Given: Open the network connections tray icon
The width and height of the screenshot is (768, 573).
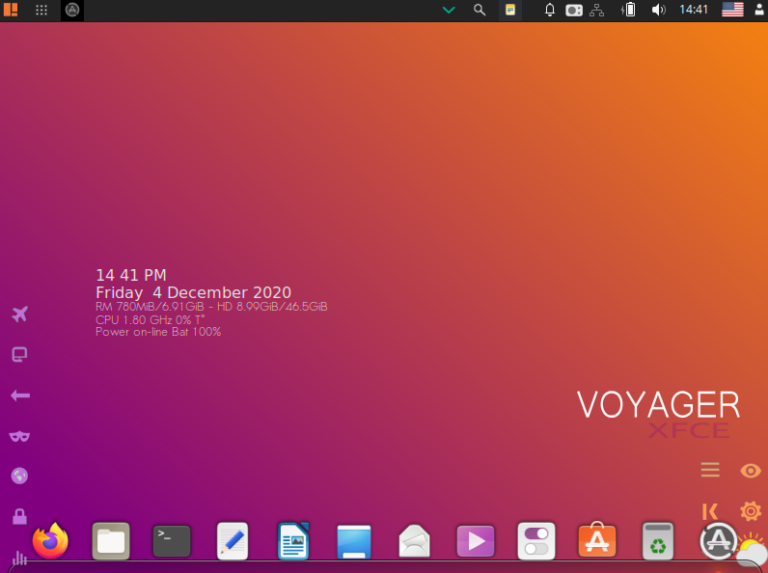Looking at the screenshot, I should (597, 10).
